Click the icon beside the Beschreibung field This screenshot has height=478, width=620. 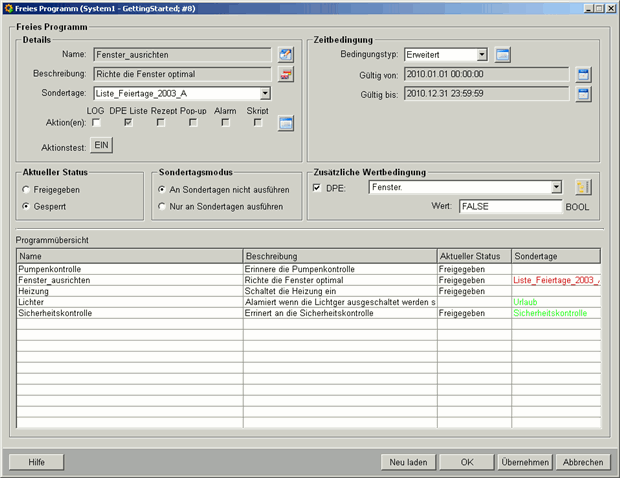coord(285,74)
